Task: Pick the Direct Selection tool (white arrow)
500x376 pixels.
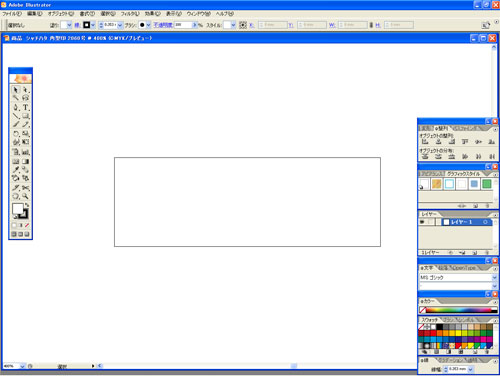Action: (26, 90)
